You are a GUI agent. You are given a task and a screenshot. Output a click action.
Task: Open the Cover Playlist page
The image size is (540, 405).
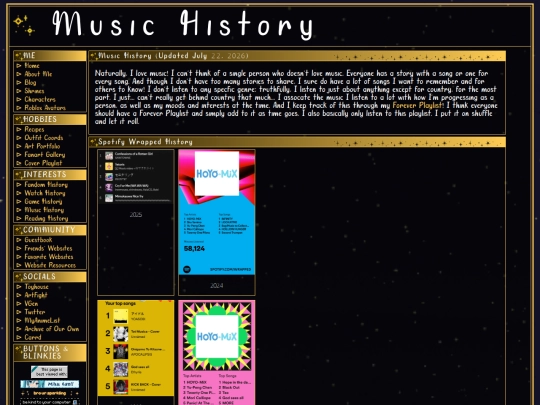pos(43,163)
